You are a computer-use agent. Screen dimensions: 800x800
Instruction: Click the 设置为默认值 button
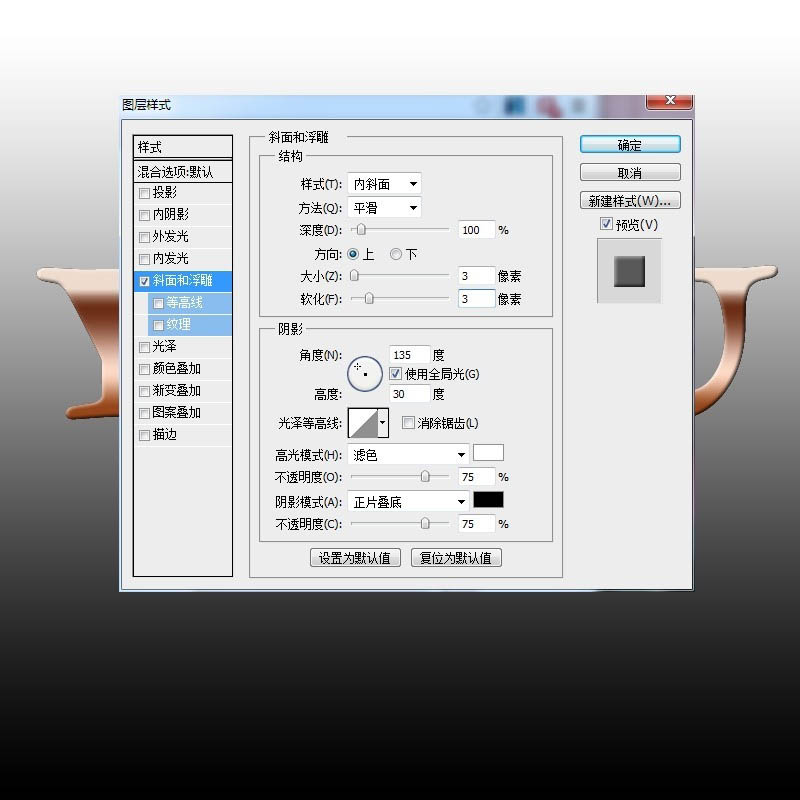(x=355, y=557)
